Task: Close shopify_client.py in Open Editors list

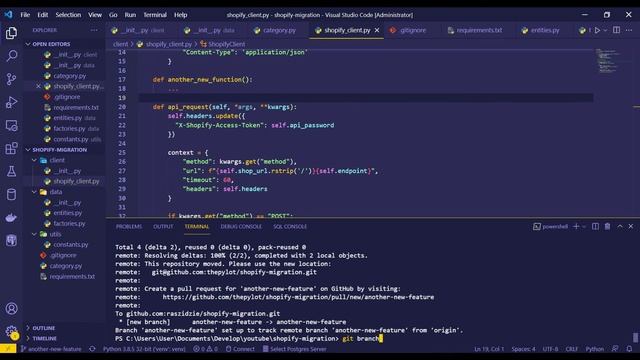Action: [38, 86]
